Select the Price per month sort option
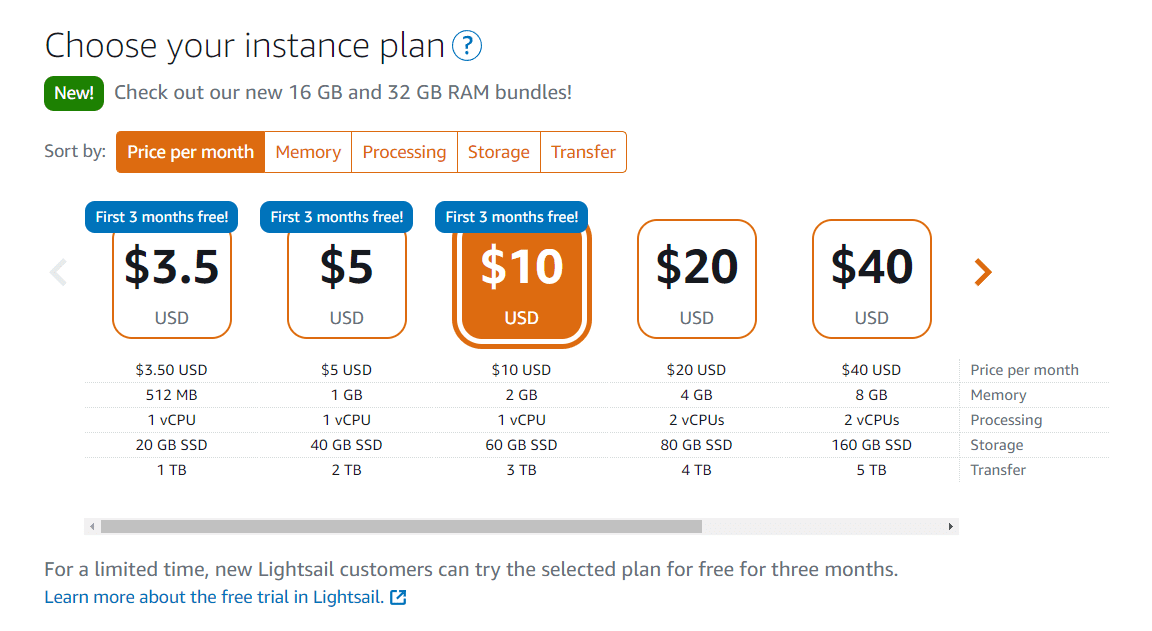This screenshot has height=631, width=1152. tap(189, 151)
